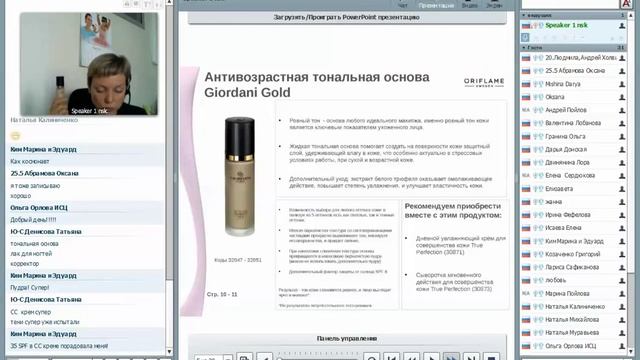Click the Панель управления header
Viewport: 640px width, 360px height.
coord(347,338)
